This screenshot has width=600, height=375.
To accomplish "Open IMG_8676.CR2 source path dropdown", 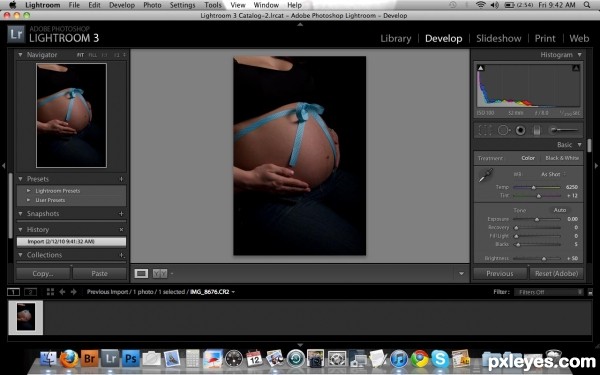I will [x=233, y=292].
